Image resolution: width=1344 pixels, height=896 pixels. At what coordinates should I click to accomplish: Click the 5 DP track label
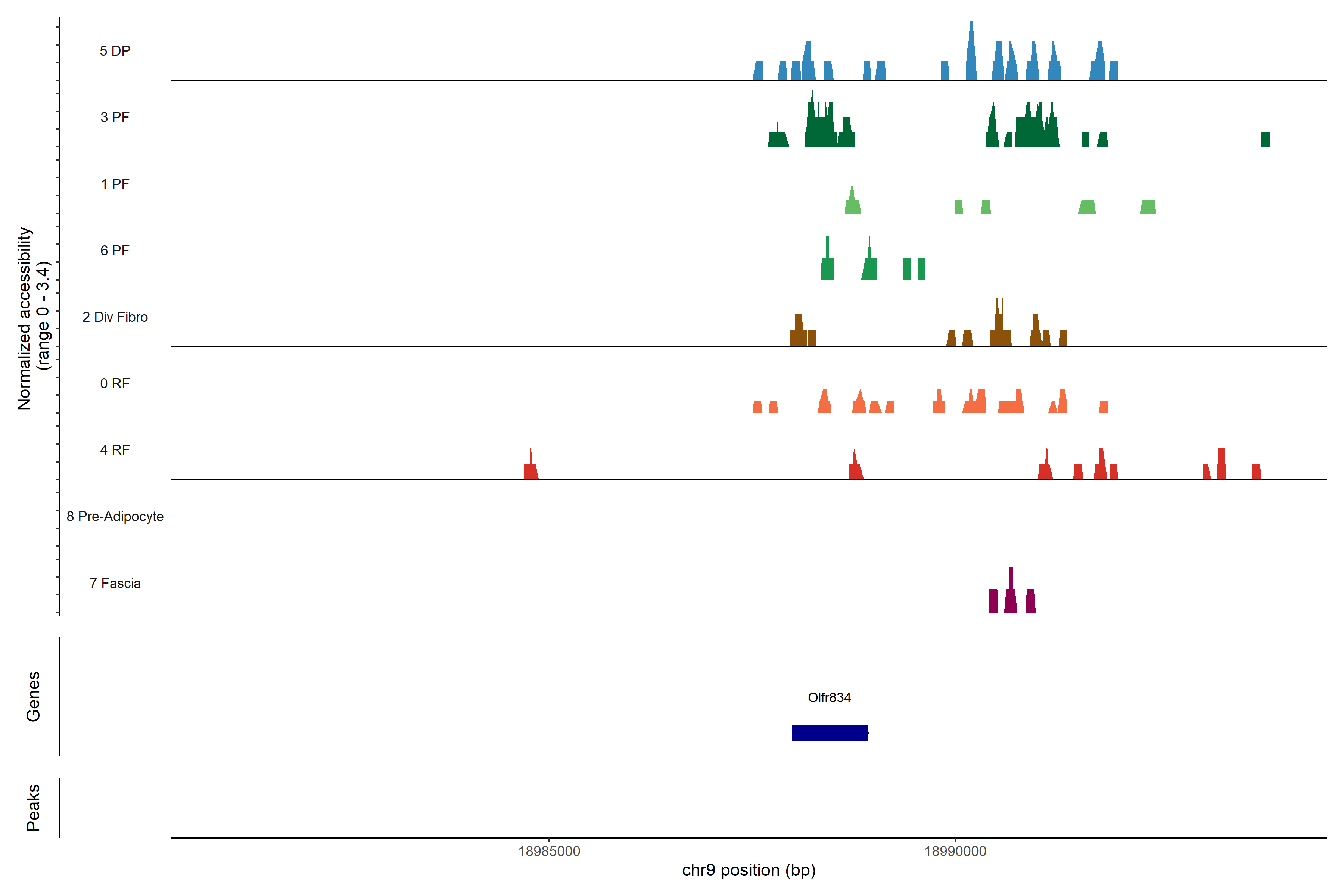point(115,51)
